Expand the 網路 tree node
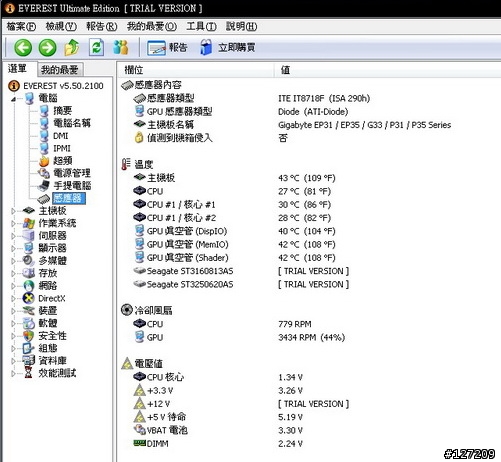 13,286
